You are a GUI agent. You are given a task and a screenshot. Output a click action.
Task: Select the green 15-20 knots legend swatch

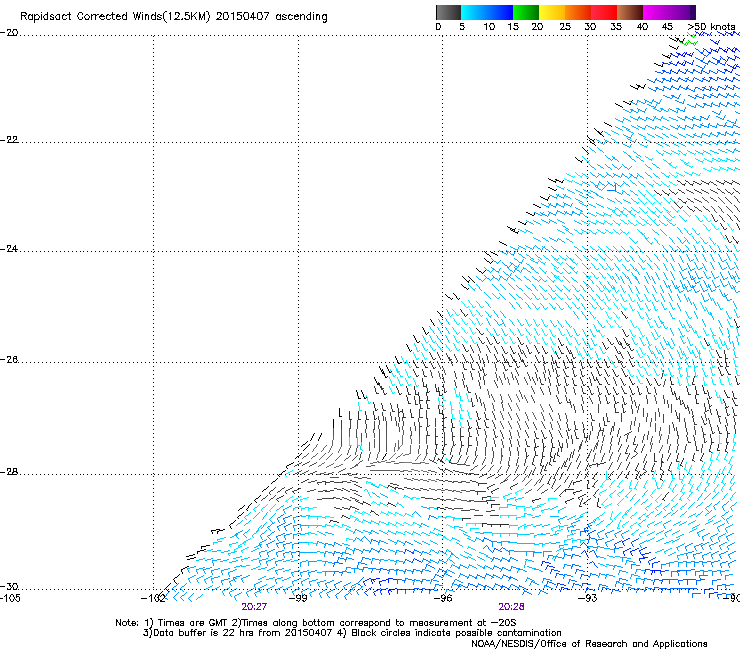pyautogui.click(x=526, y=12)
